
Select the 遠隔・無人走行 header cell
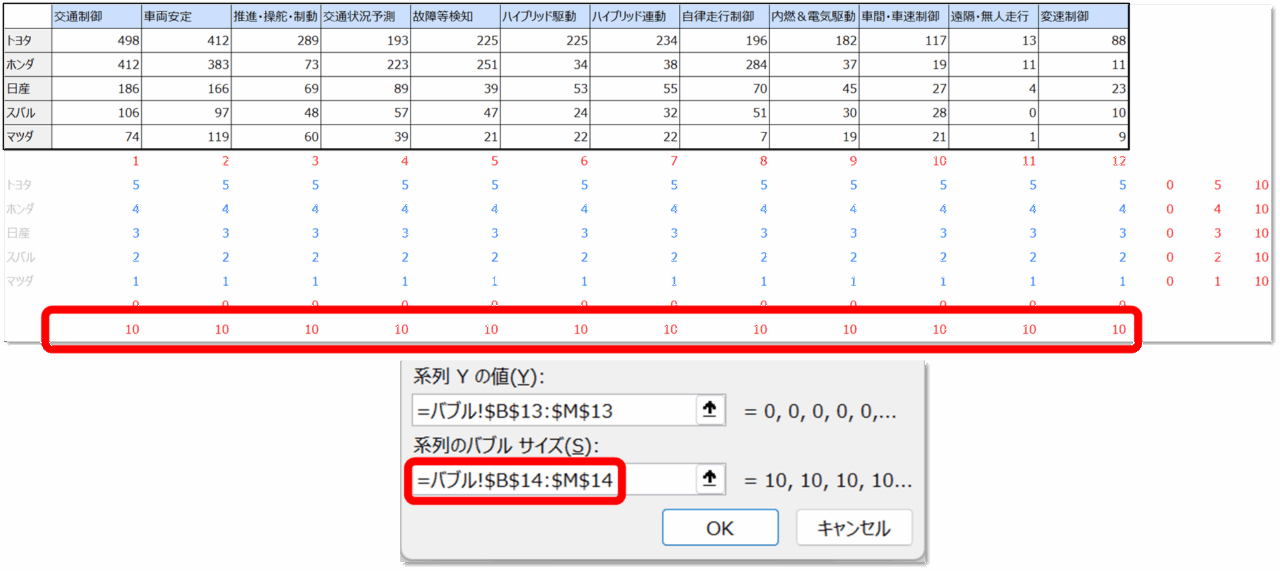coord(993,16)
